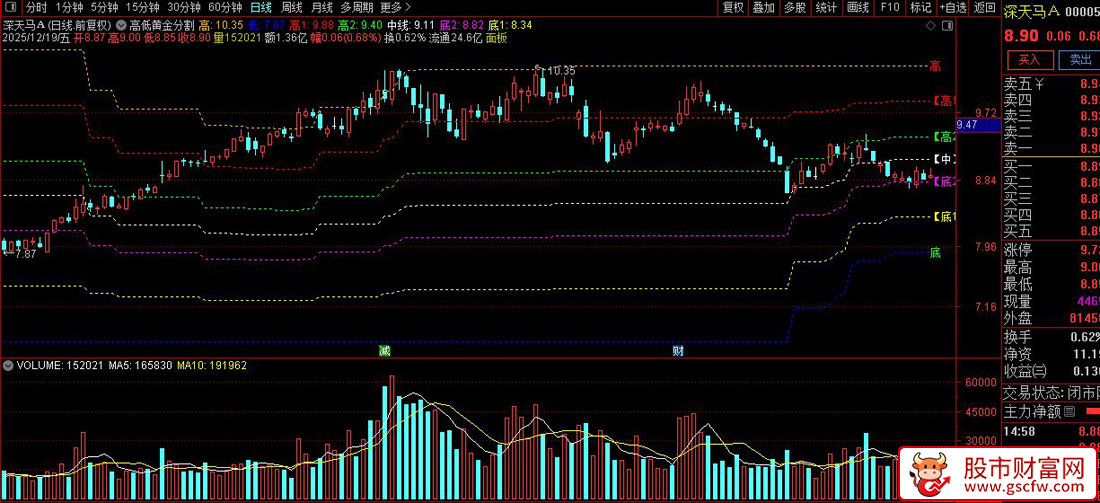The image size is (1100, 503).
Task: Switch to the 15分钟 period tab
Action: (x=142, y=8)
